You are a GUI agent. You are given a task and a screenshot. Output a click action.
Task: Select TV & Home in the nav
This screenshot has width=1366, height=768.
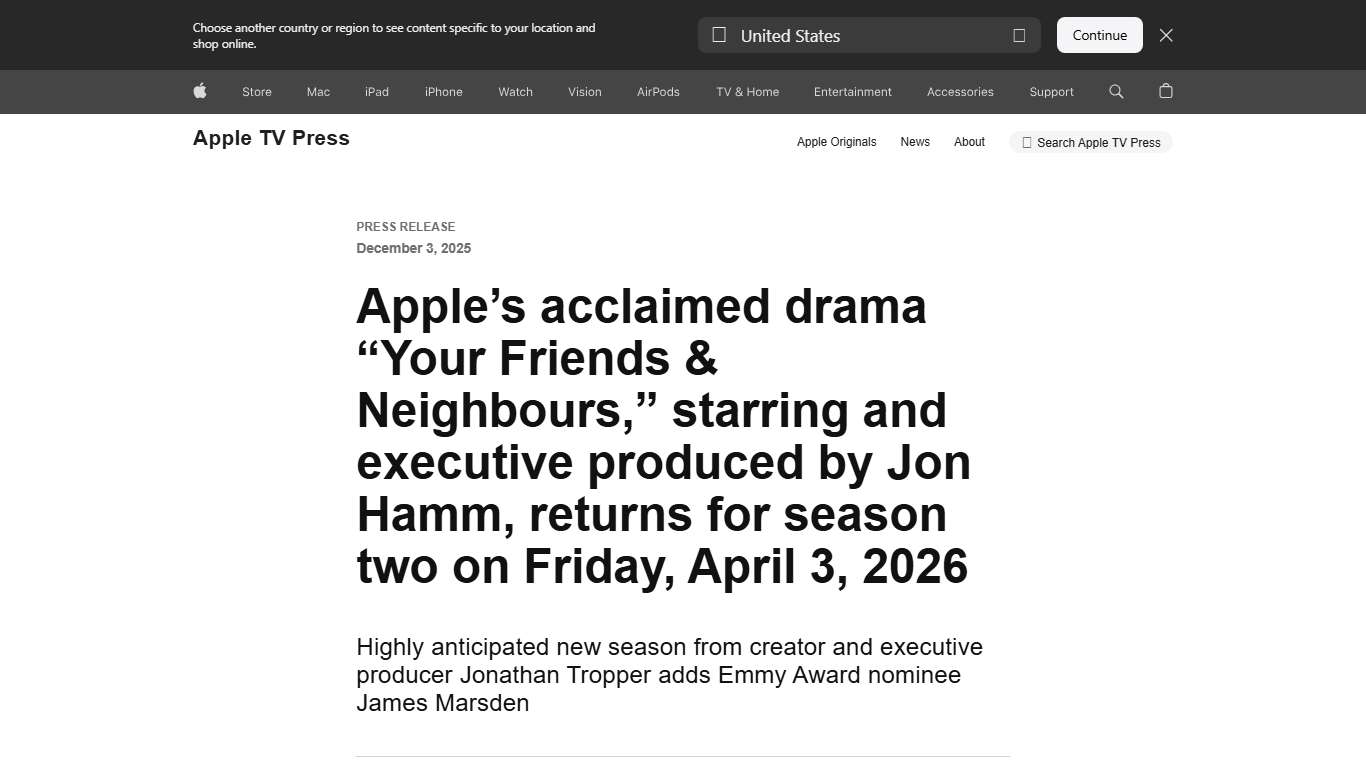click(x=746, y=91)
